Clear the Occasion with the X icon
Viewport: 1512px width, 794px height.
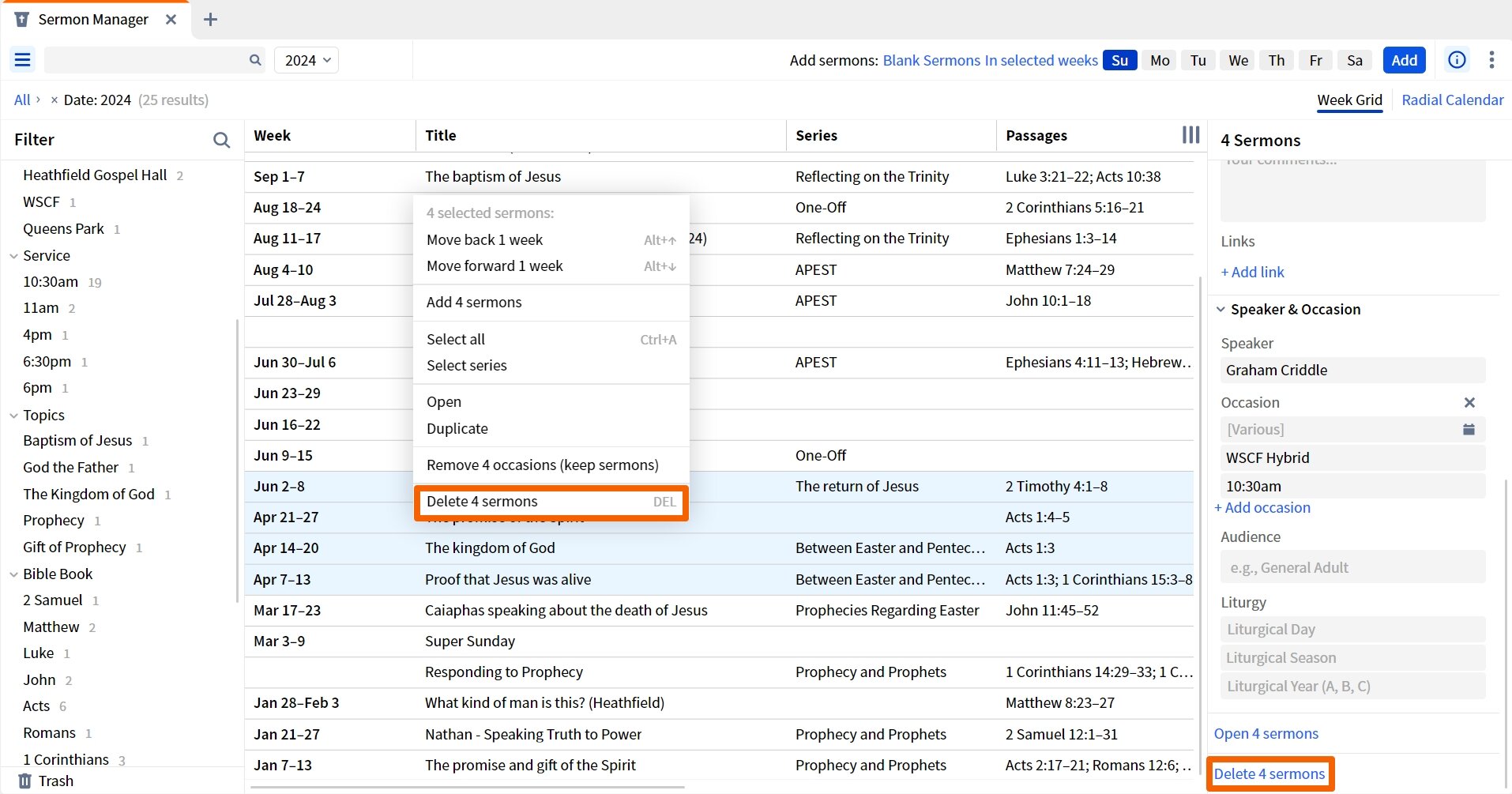pyautogui.click(x=1469, y=403)
